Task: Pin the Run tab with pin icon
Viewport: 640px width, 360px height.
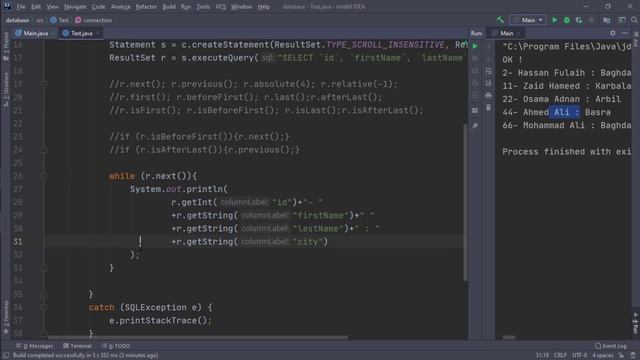Action: [475, 126]
